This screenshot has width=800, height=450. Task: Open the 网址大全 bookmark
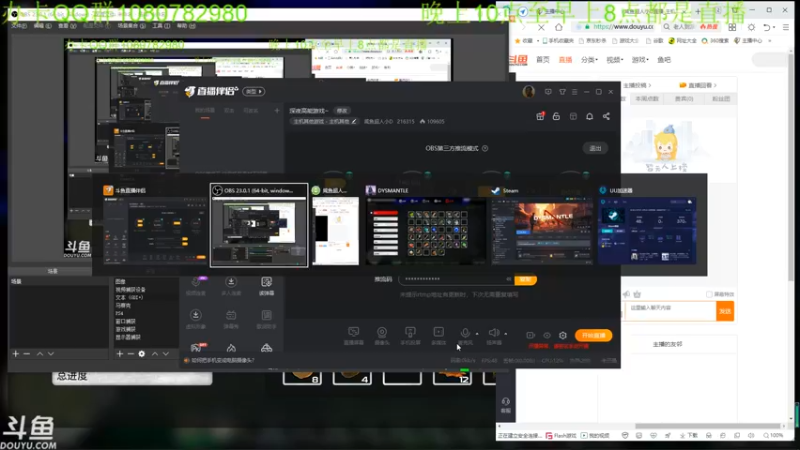coord(682,41)
